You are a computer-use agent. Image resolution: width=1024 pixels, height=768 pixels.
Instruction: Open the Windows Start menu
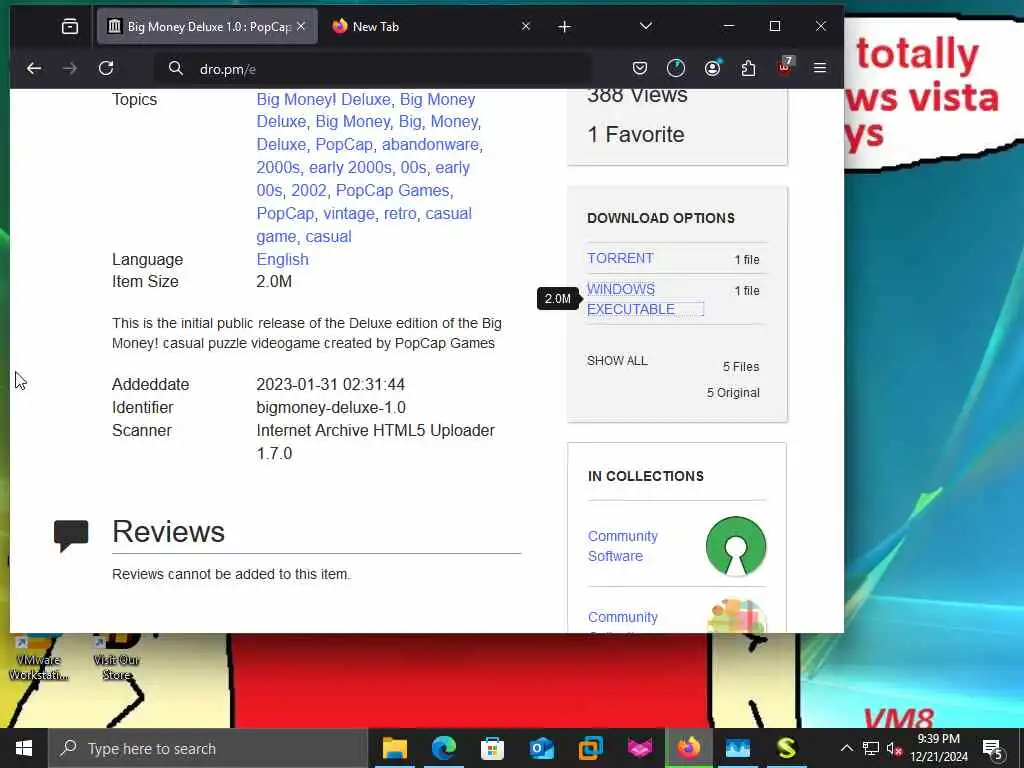(x=24, y=748)
